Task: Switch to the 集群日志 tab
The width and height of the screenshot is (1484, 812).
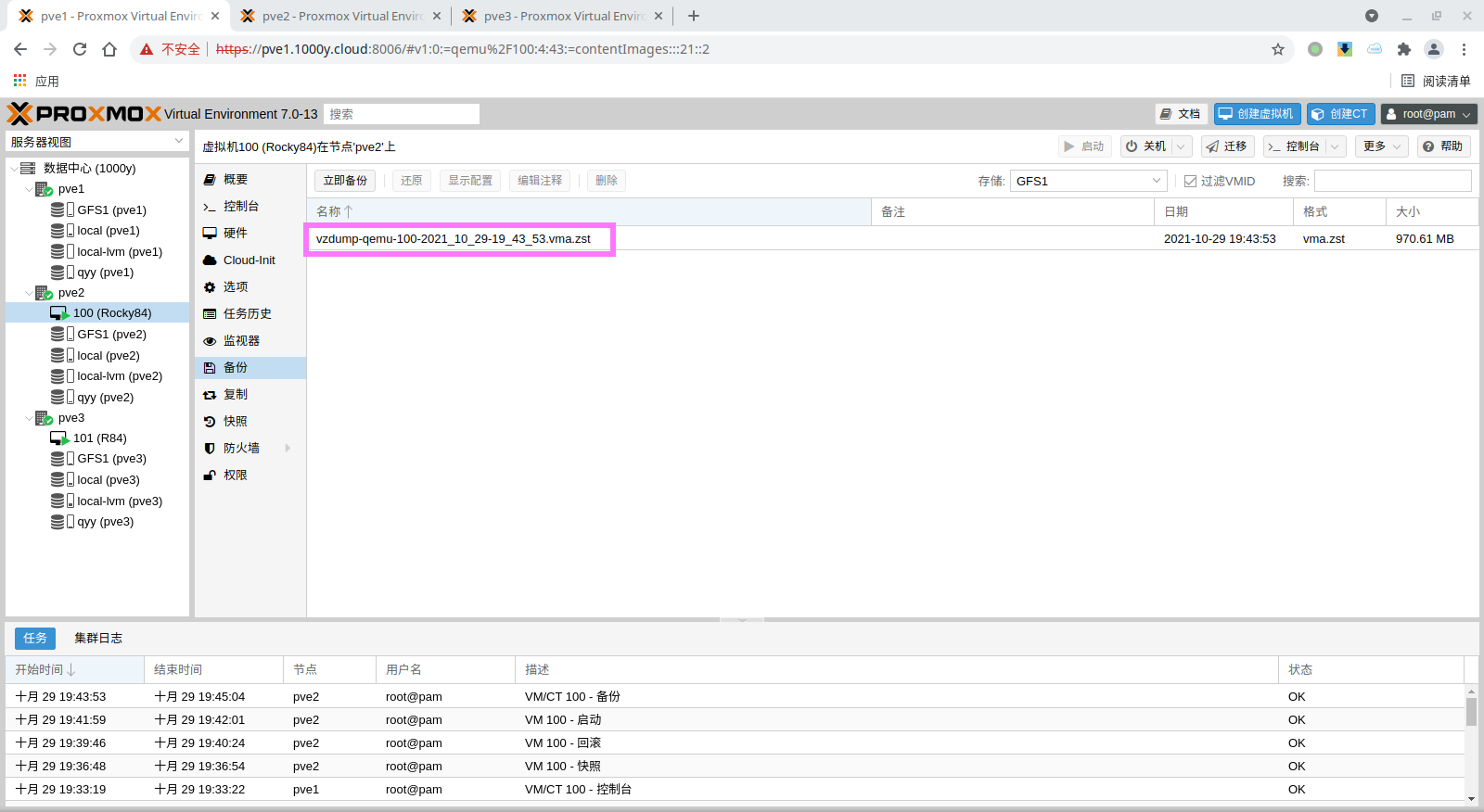Action: pos(98,638)
